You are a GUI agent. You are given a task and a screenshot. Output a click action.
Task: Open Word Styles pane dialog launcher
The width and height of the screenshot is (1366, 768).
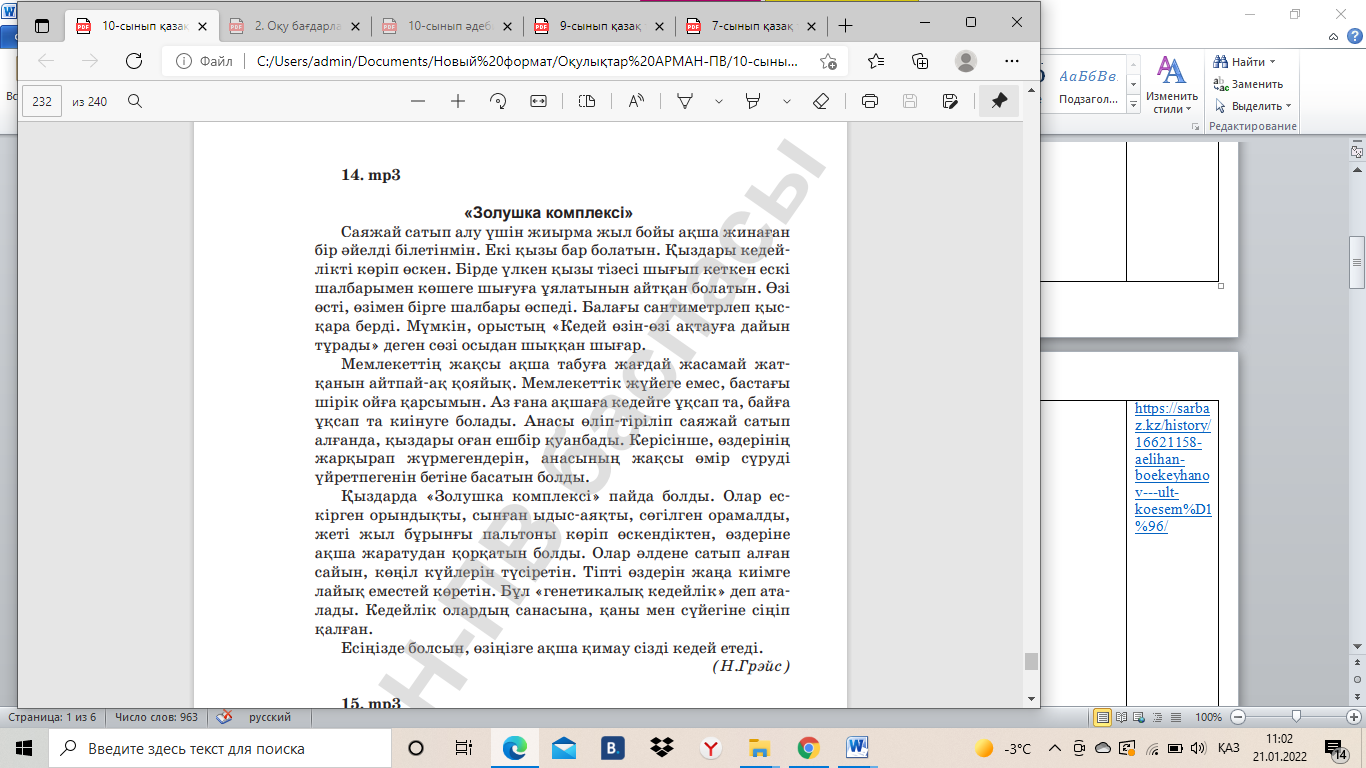tap(1197, 126)
